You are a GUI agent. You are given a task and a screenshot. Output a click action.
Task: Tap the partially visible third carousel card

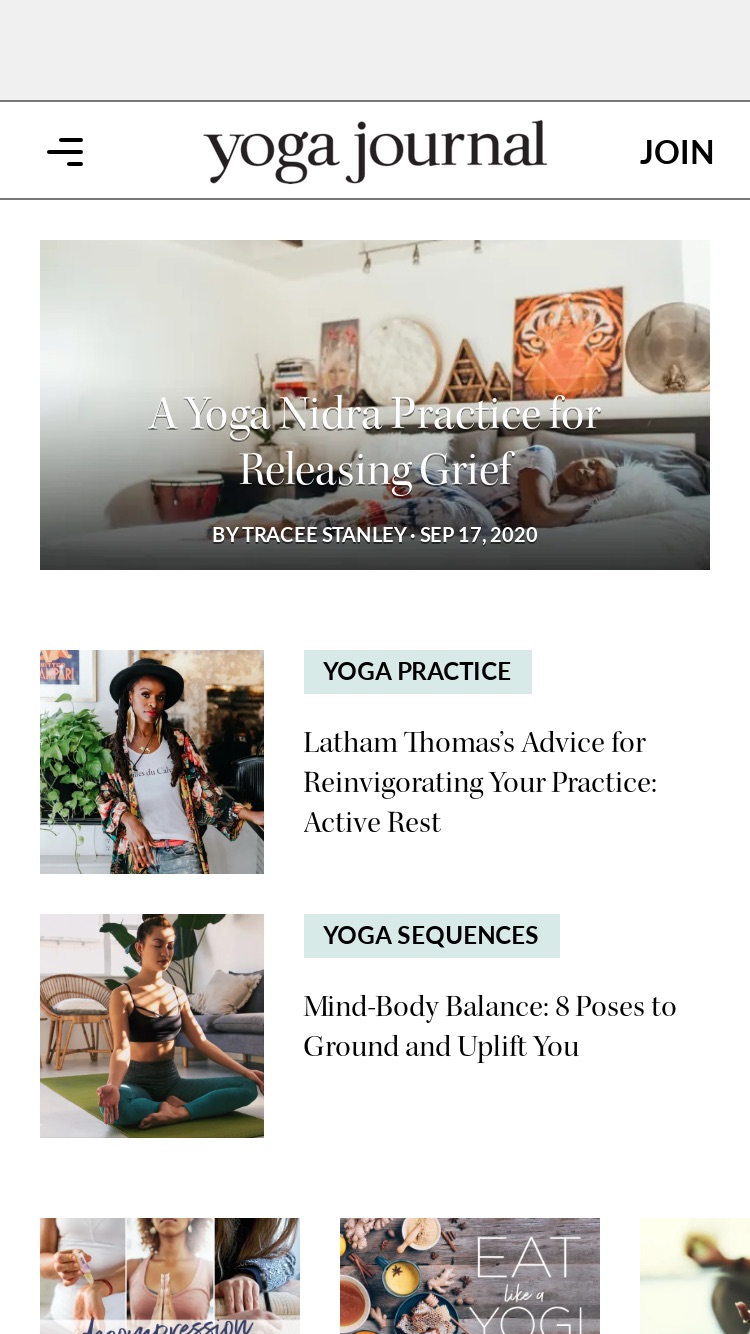(x=695, y=1276)
